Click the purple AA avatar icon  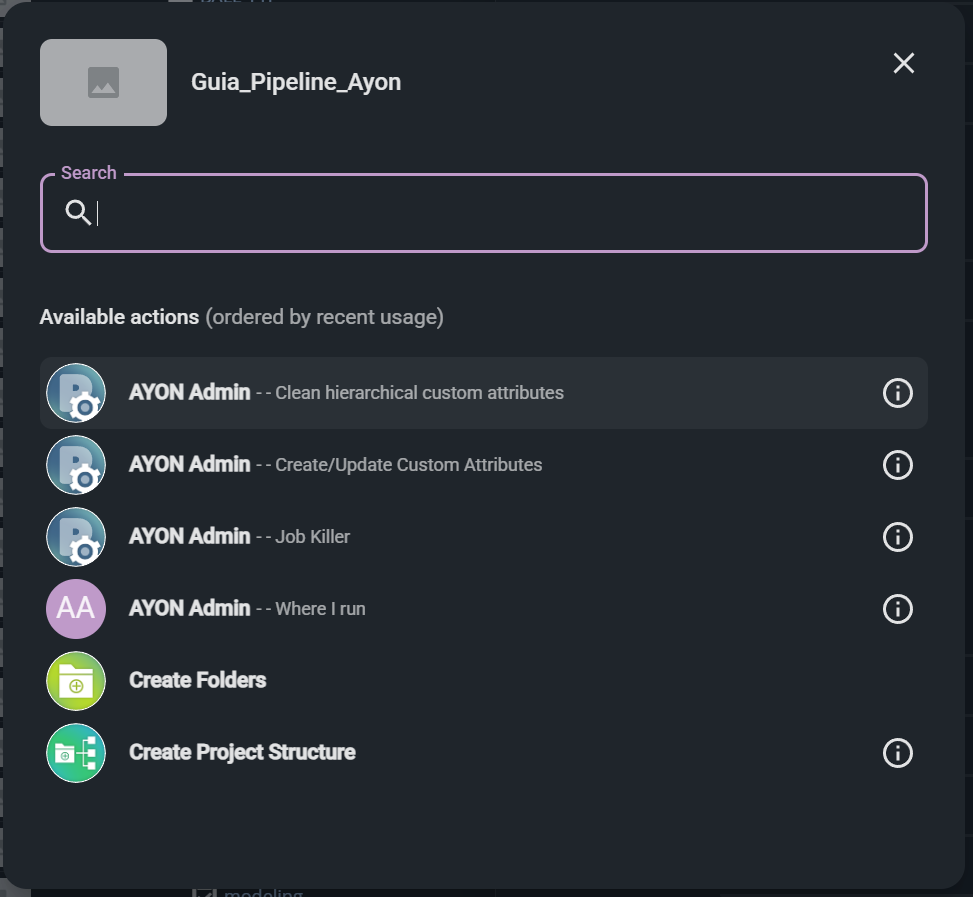[x=76, y=609]
